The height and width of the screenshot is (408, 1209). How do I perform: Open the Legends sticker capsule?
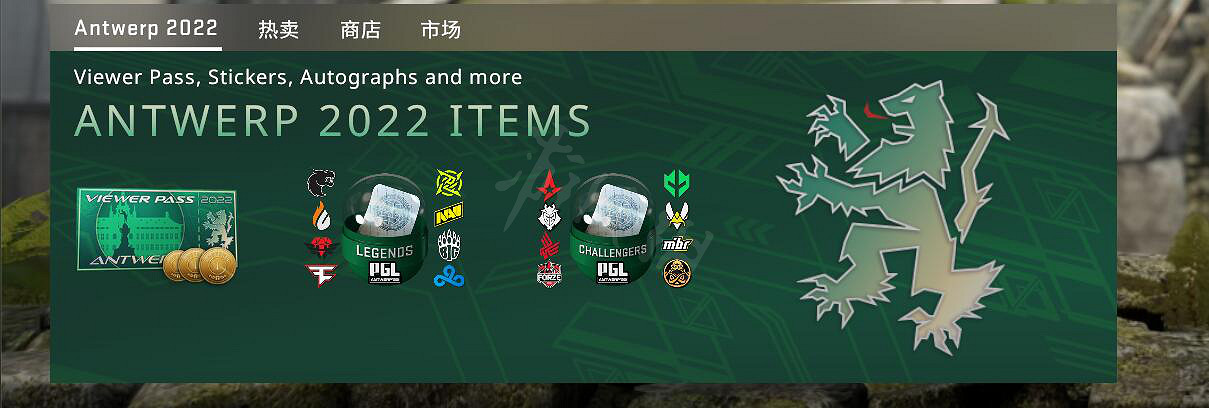click(384, 228)
